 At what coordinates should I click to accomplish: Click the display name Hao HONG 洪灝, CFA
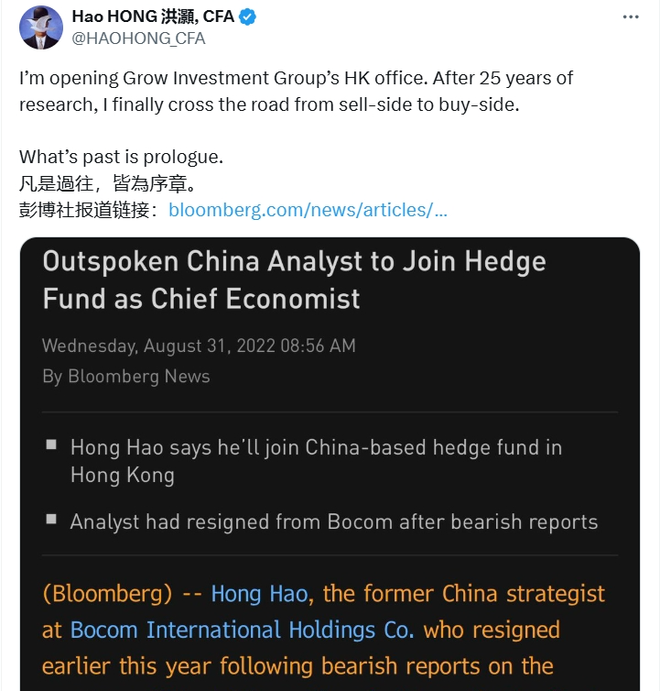coord(153,17)
